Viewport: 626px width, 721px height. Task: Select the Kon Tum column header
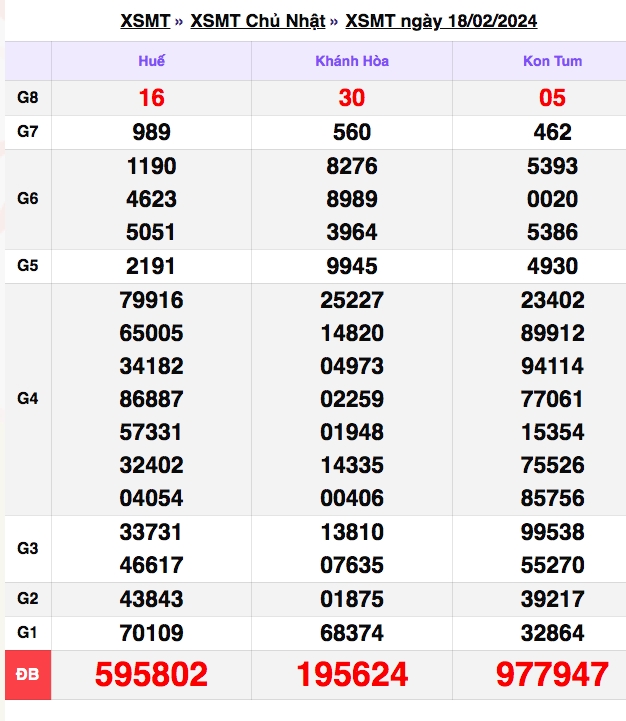[x=552, y=61]
